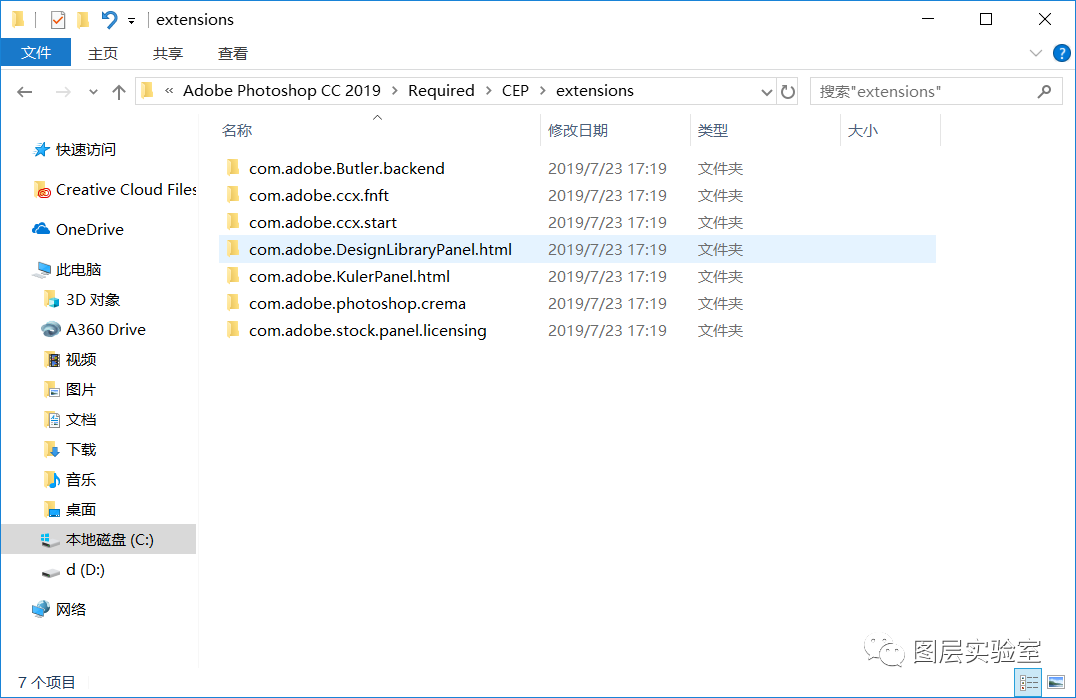Click folder icon of com.adobe.ccx.start

[233, 221]
